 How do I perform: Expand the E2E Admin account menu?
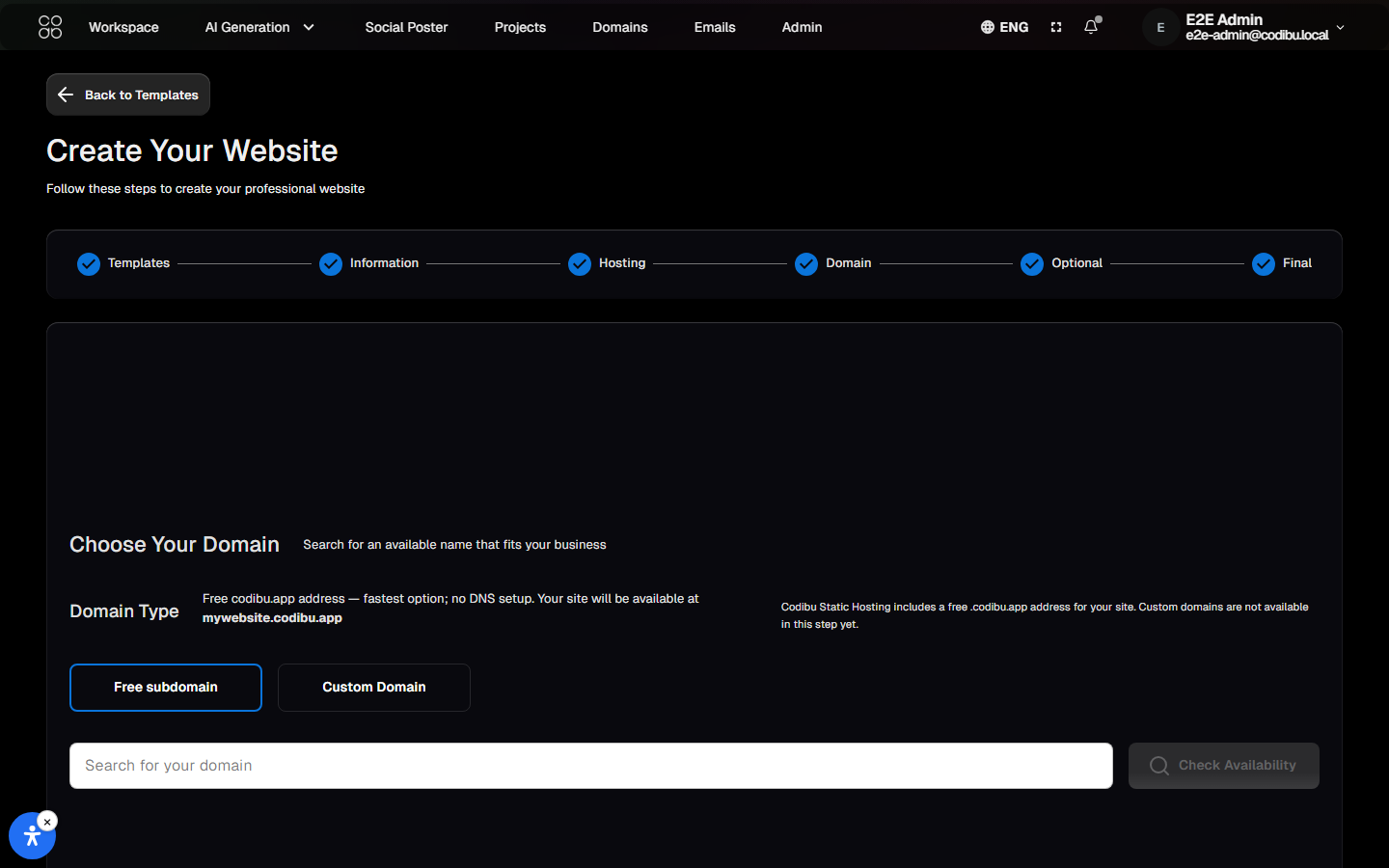pyautogui.click(x=1340, y=27)
